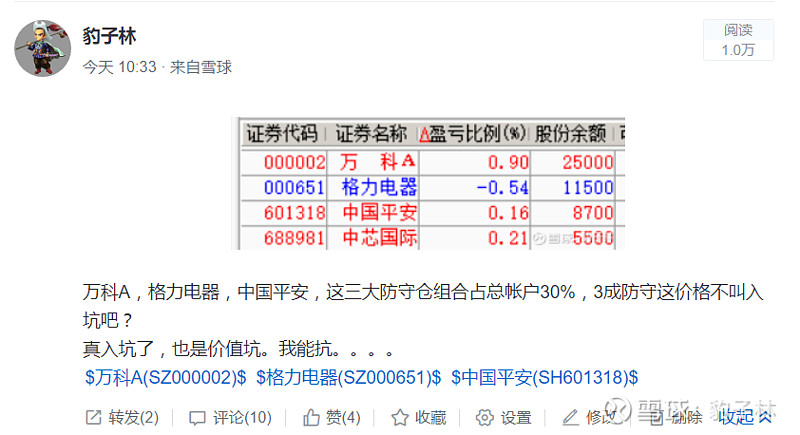Click the star favorite icon
This screenshot has height=435, width=800.
400,418
